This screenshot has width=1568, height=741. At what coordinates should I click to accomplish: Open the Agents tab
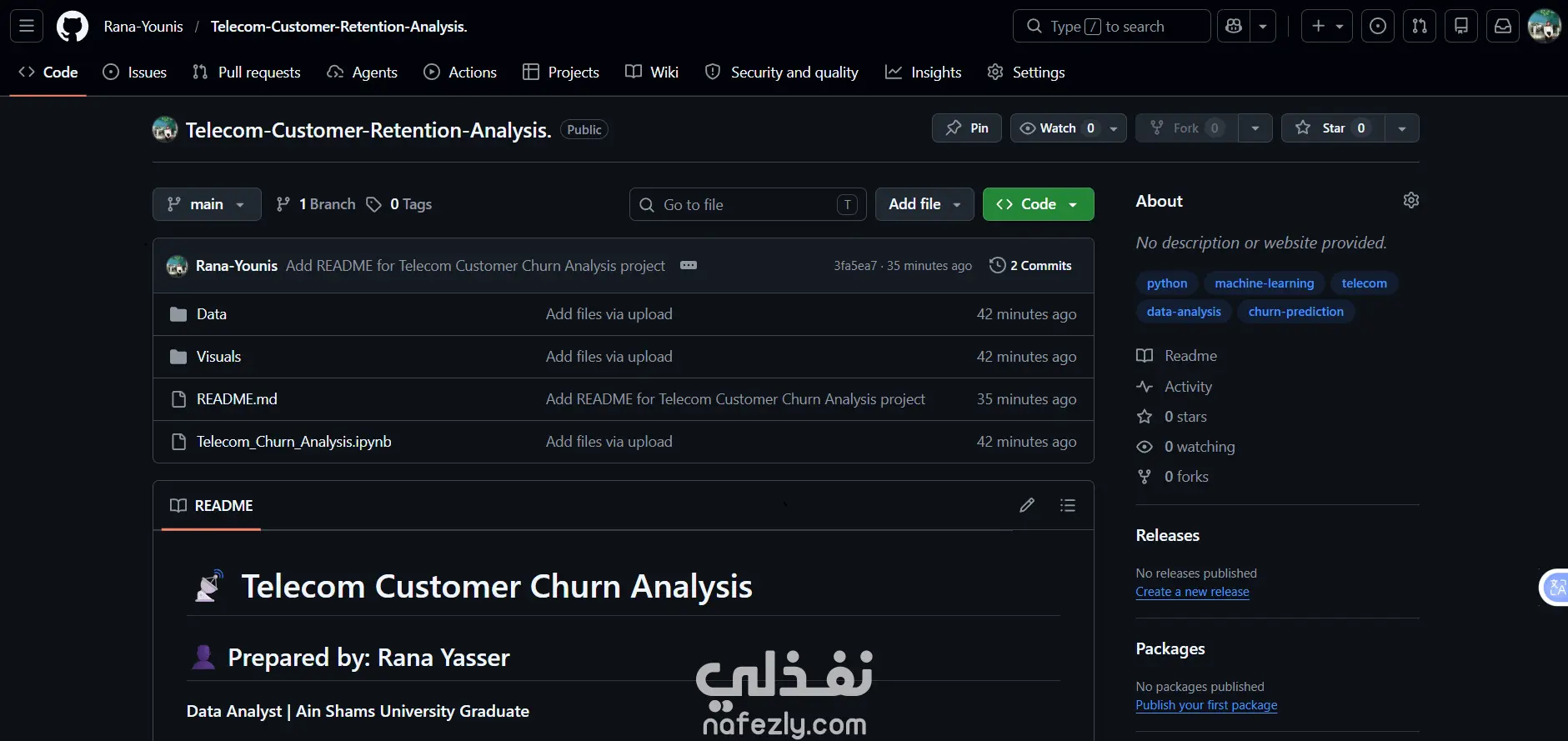pos(362,73)
